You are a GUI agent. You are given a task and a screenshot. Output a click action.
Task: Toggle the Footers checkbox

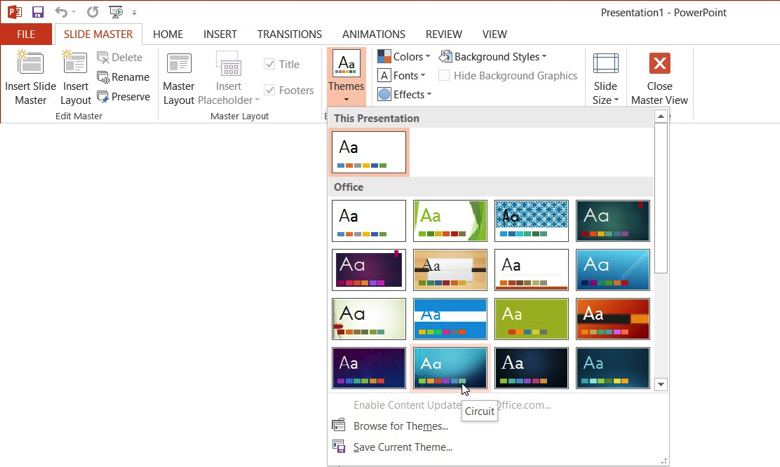pyautogui.click(x=270, y=90)
